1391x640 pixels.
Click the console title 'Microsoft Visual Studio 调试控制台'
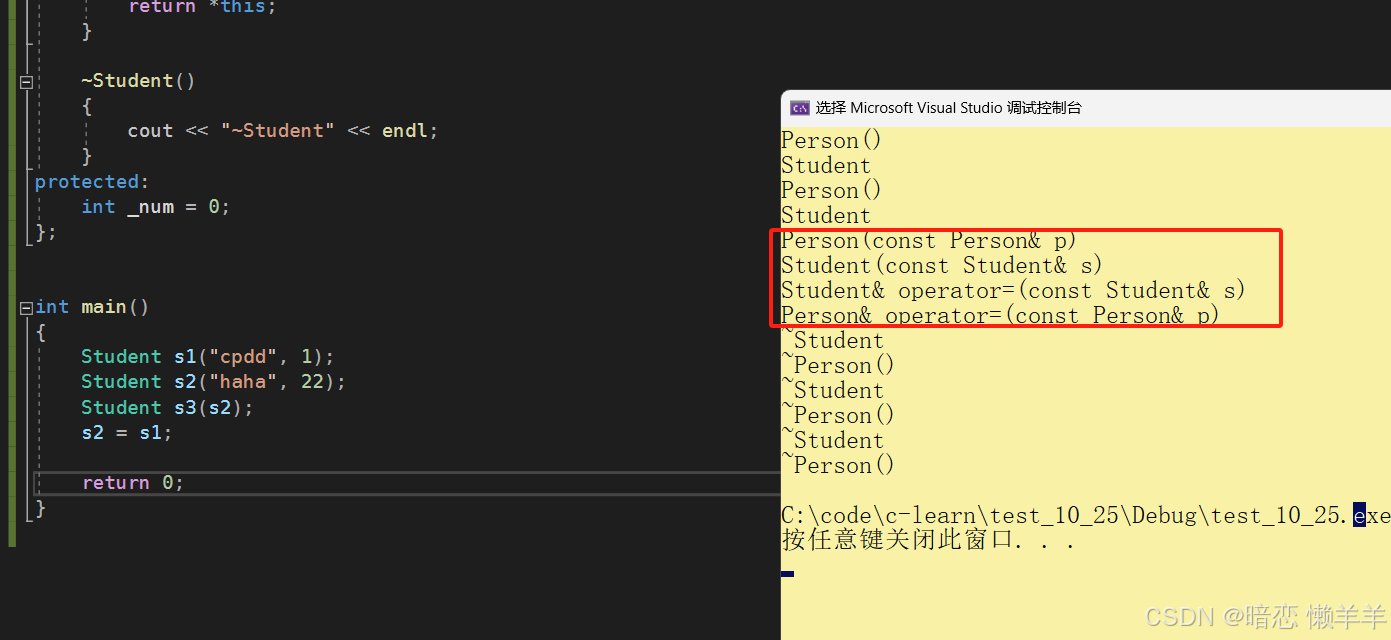pos(966,108)
